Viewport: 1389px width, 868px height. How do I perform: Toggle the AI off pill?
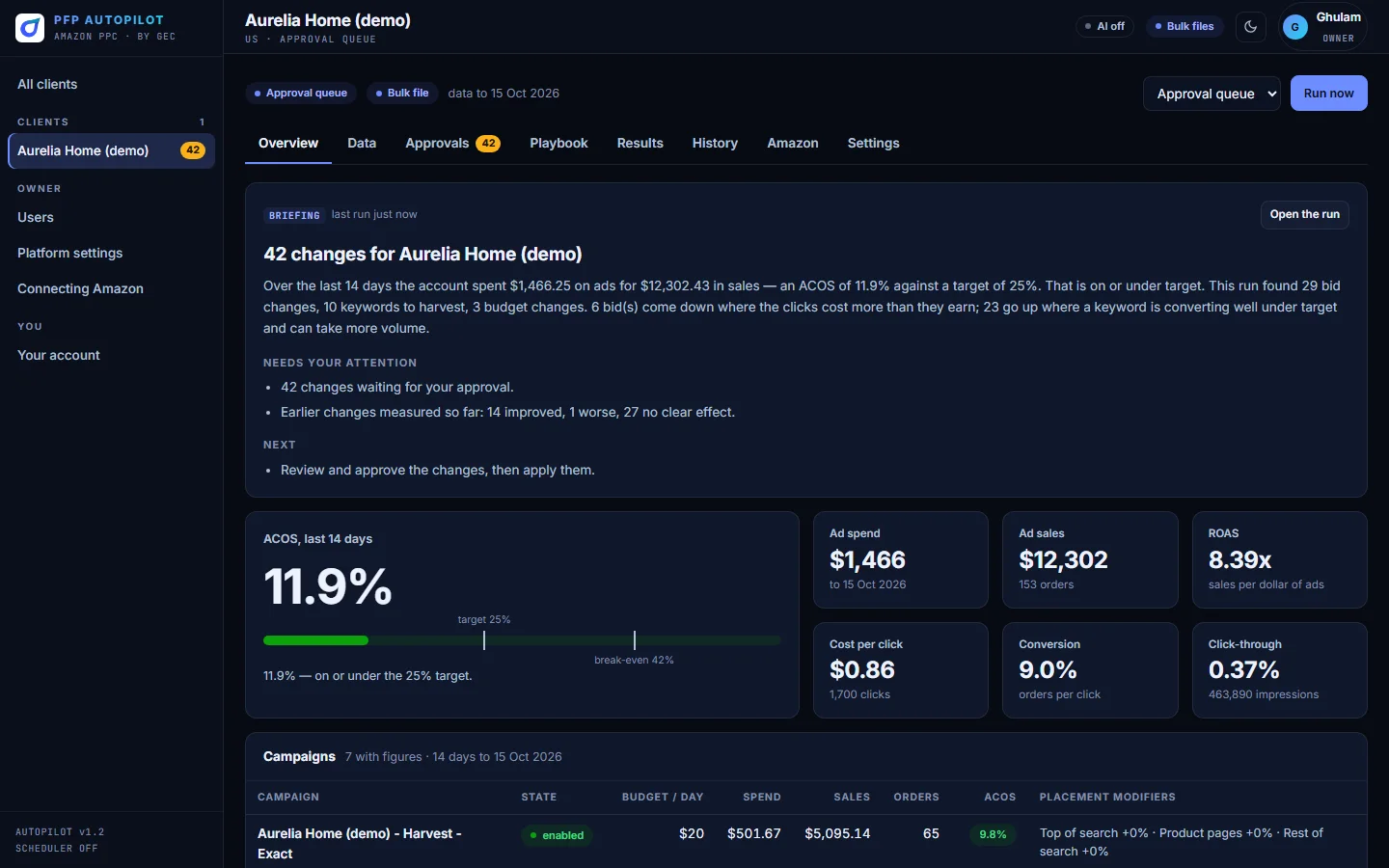[1104, 26]
